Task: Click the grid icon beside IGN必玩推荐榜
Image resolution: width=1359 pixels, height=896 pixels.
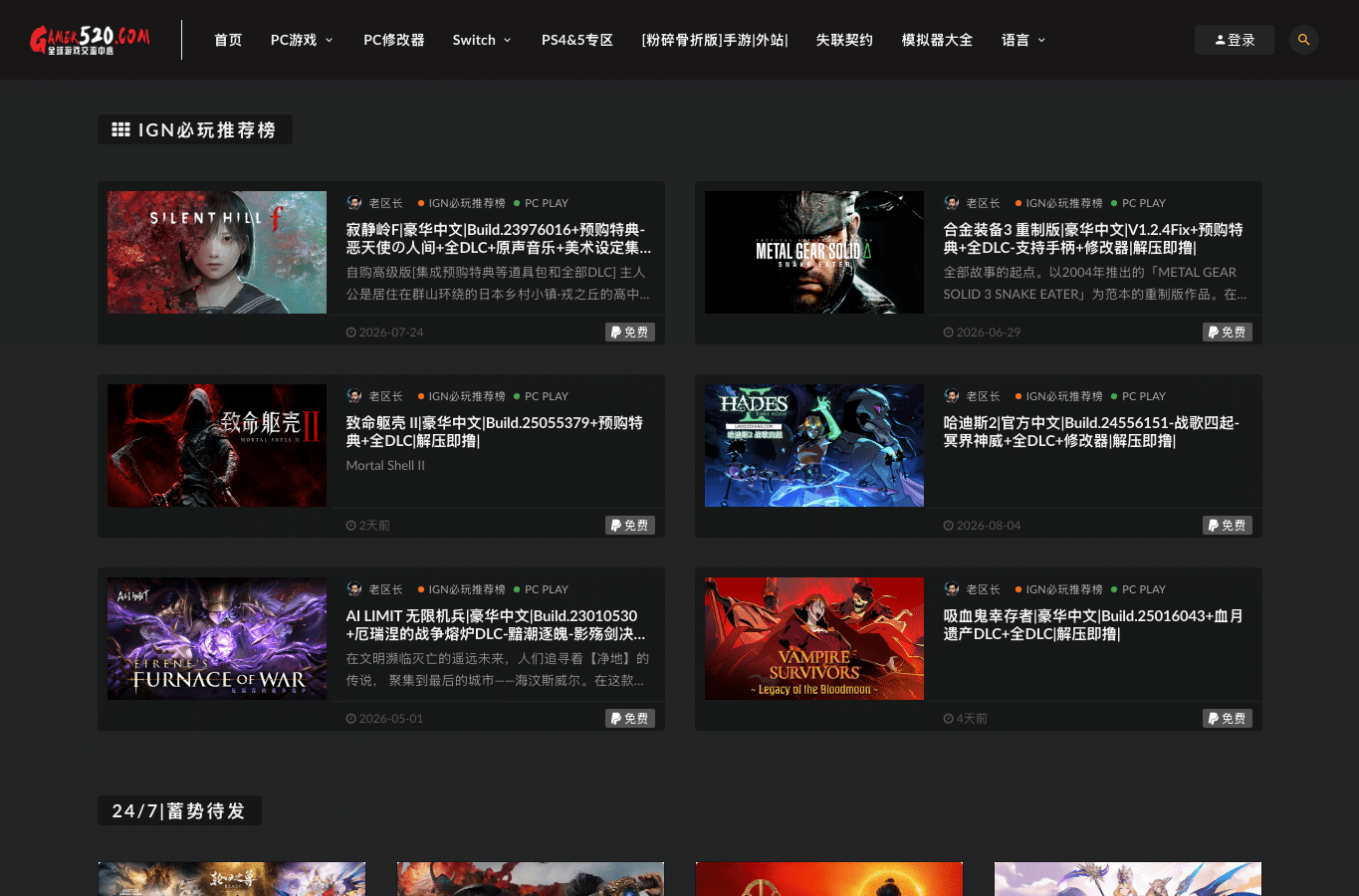Action: pos(120,129)
